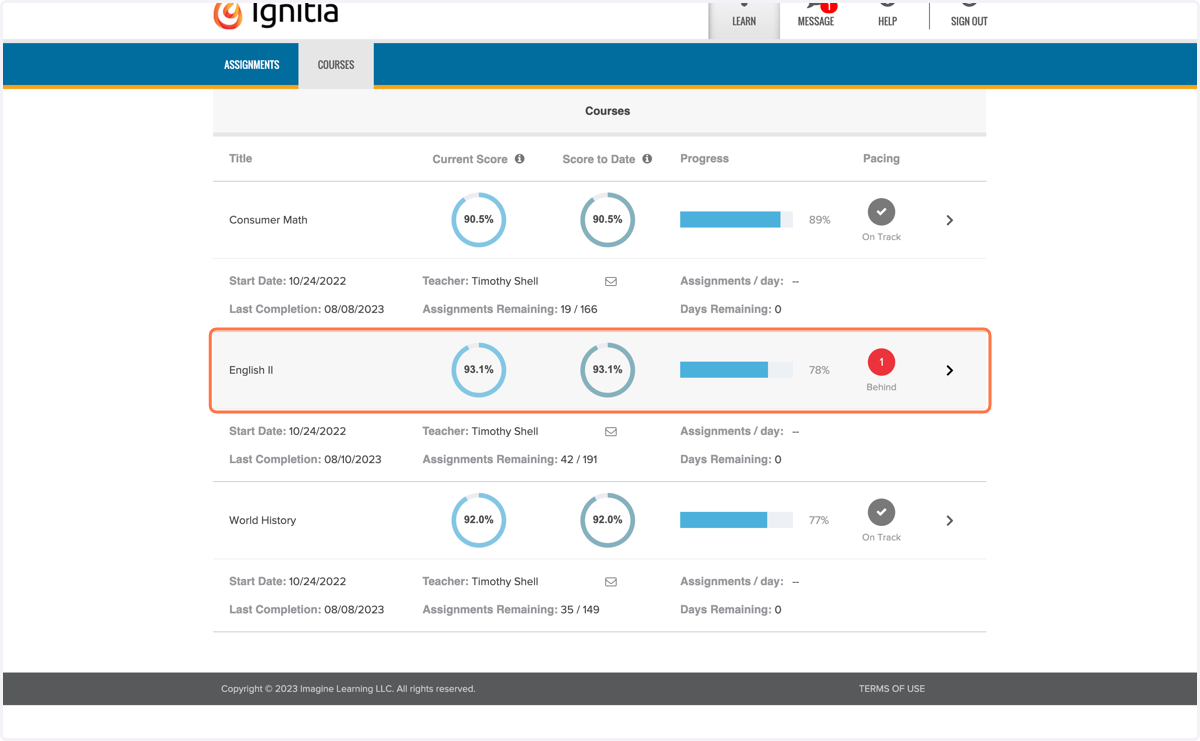This screenshot has width=1200, height=741.
Task: Click the Progress column header
Action: click(704, 159)
